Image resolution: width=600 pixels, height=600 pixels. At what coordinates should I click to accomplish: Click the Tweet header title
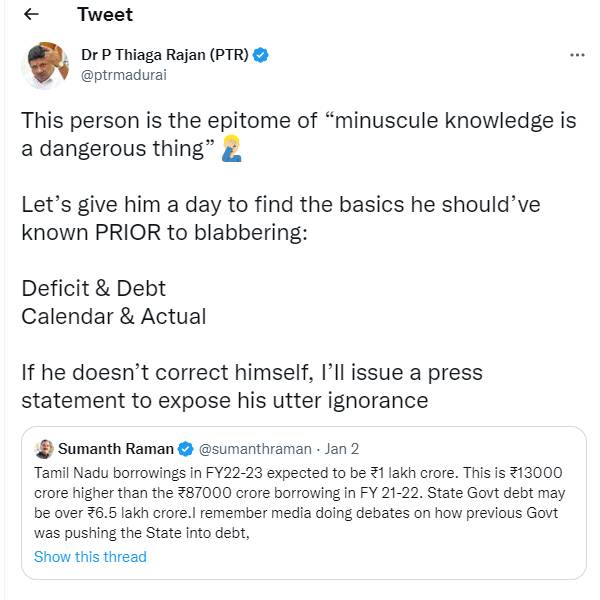pyautogui.click(x=104, y=15)
